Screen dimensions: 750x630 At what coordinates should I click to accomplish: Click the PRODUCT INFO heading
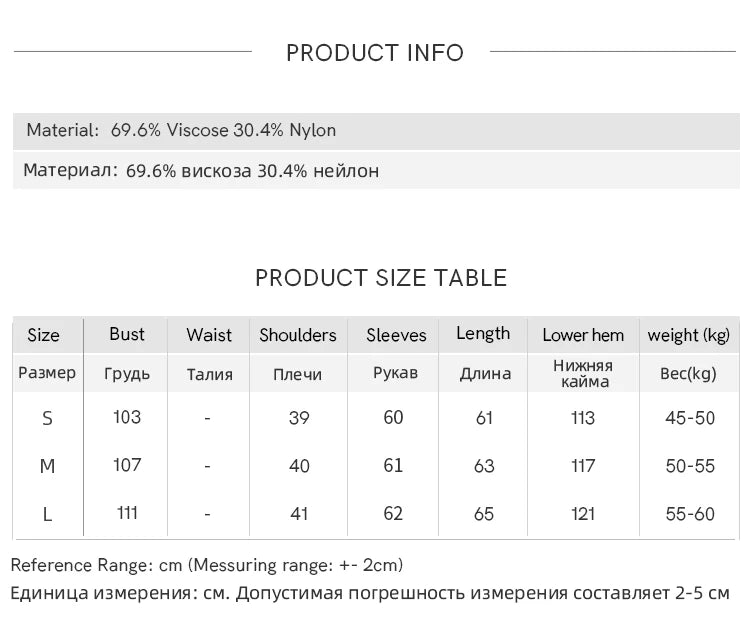[375, 53]
